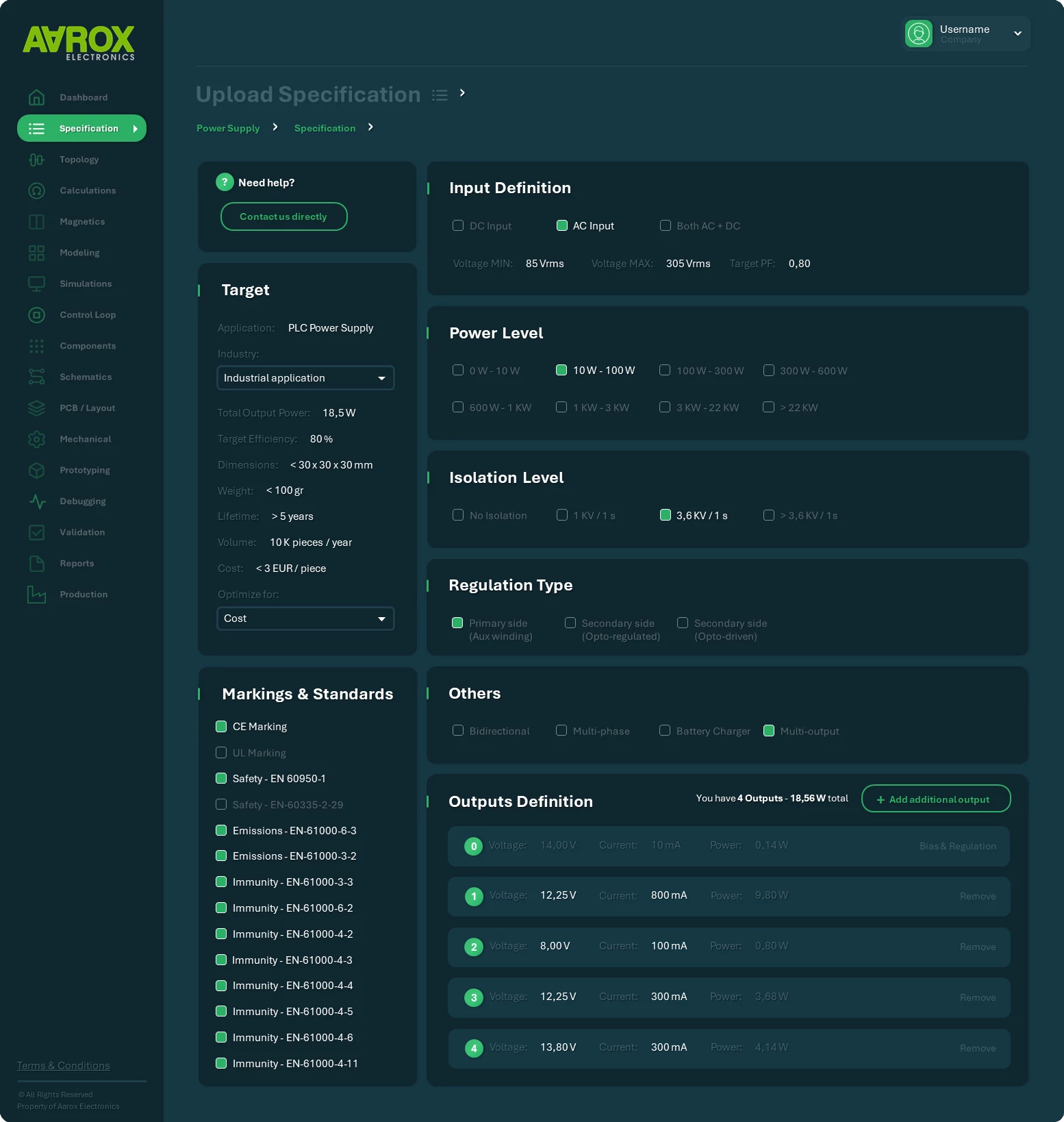Click the Contact us directly button
Viewport: 1064px width, 1122px height.
coord(283,216)
